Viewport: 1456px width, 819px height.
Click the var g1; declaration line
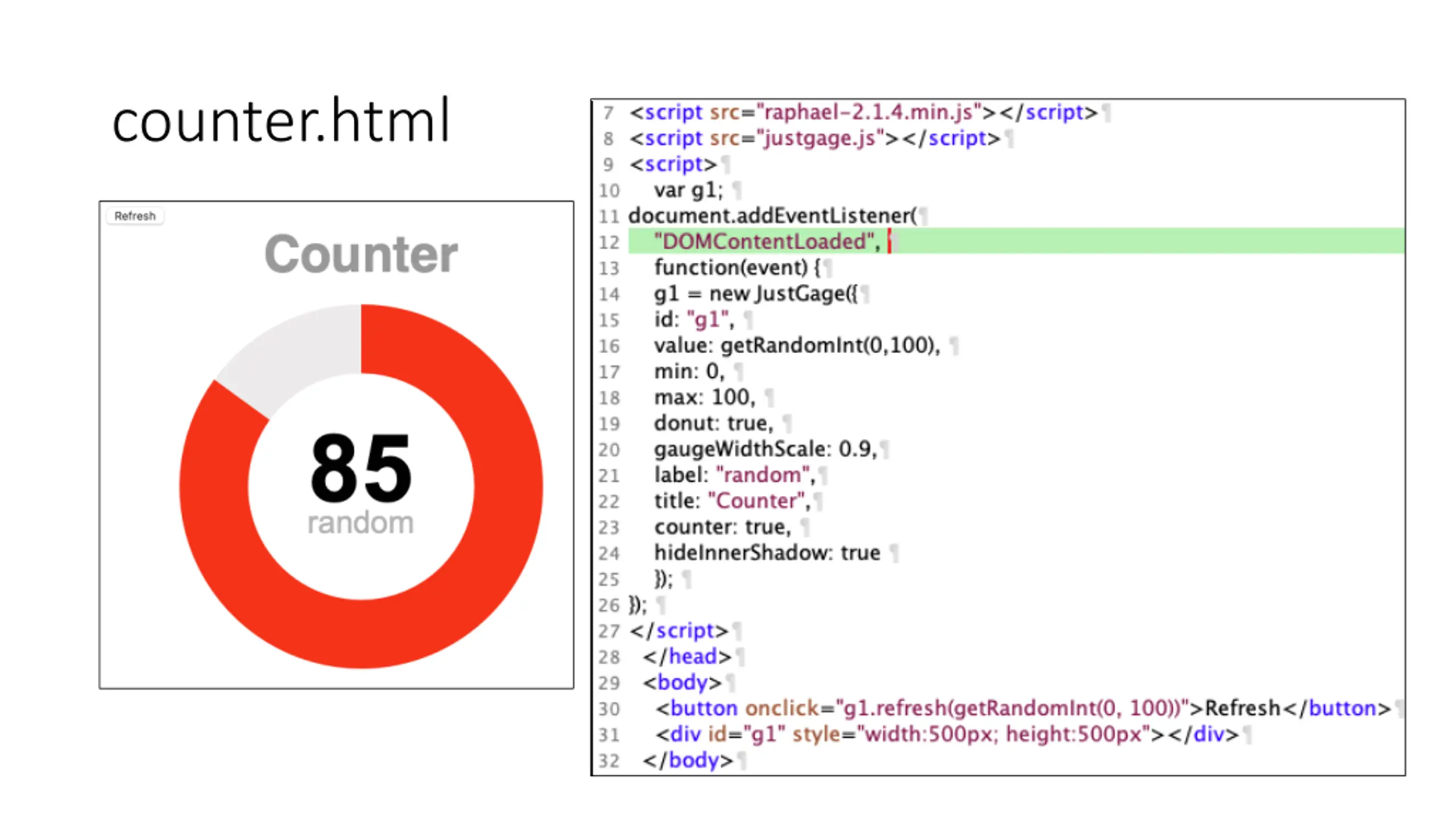point(688,190)
